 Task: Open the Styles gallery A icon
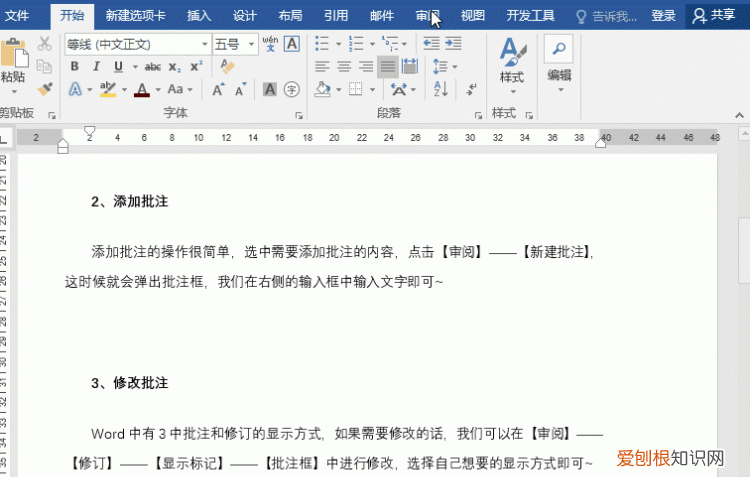[512, 53]
